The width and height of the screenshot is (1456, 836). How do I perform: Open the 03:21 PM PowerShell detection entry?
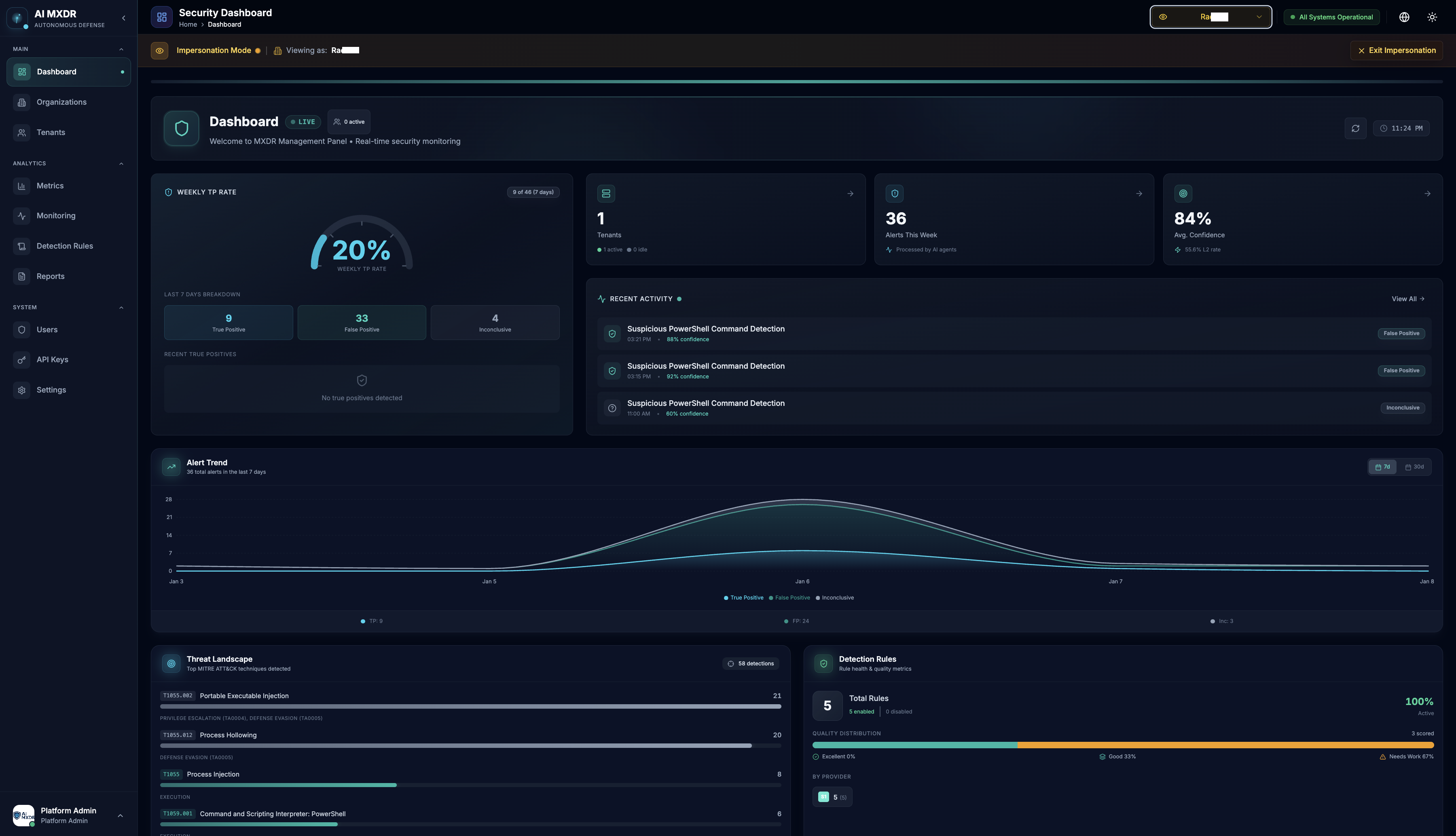tap(1014, 334)
